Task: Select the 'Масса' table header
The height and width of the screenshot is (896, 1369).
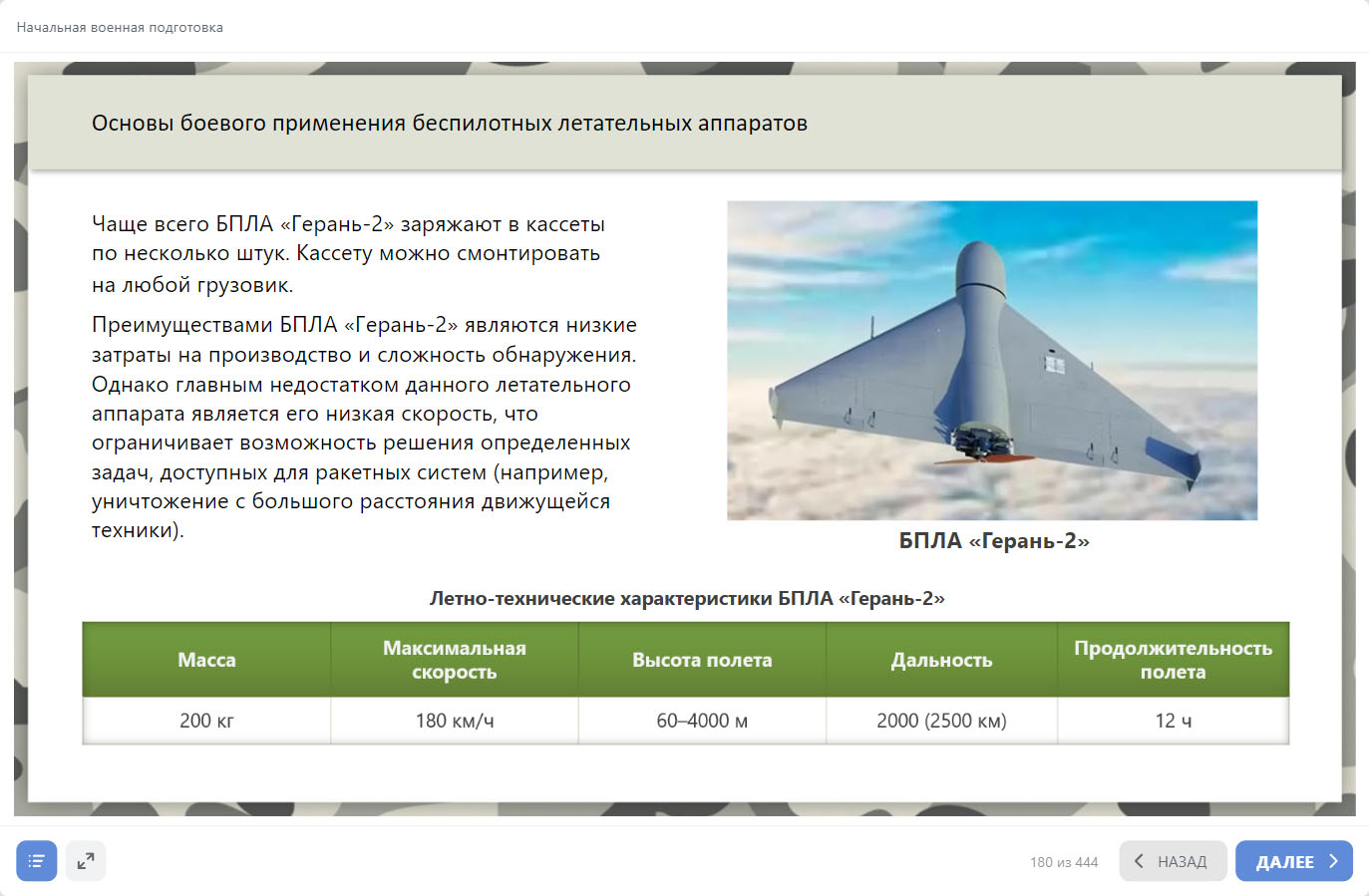Action: click(206, 660)
